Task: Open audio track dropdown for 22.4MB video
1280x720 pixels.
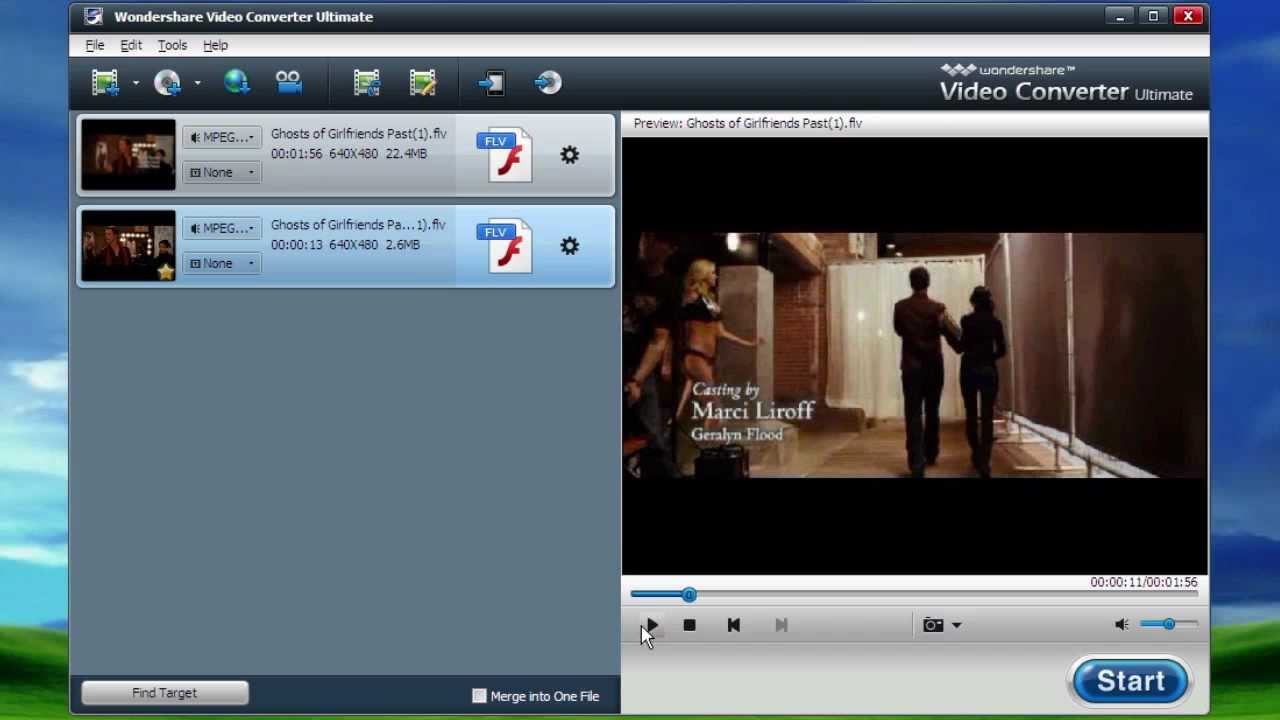Action: point(222,137)
